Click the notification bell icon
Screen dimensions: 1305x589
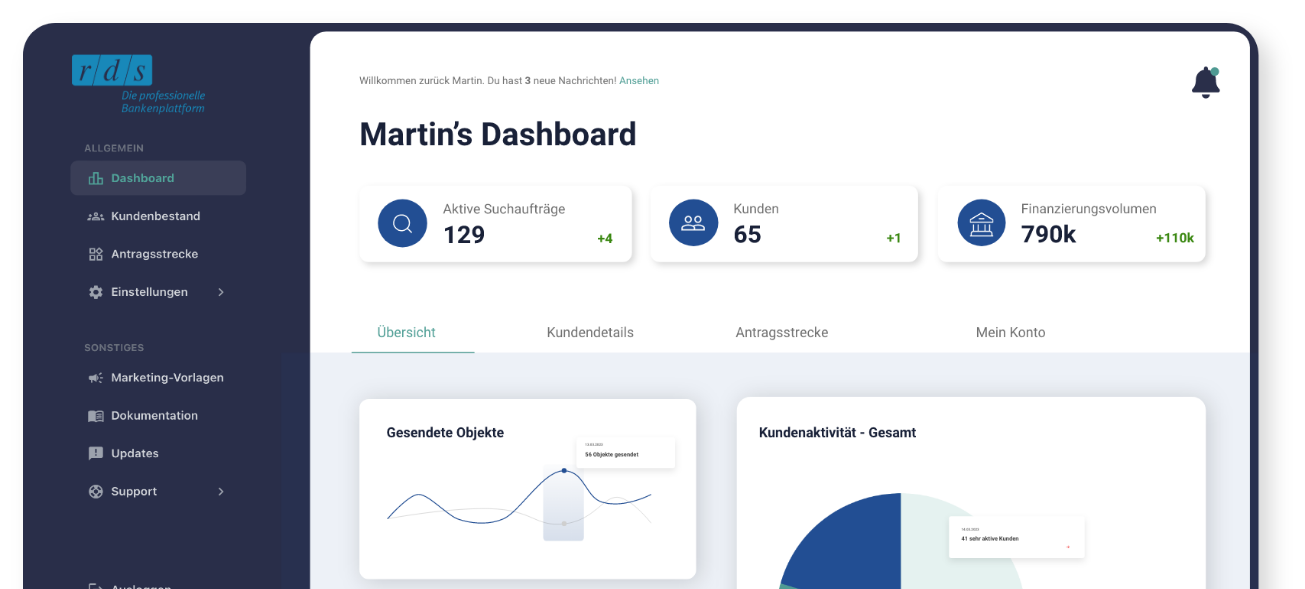[x=1205, y=83]
